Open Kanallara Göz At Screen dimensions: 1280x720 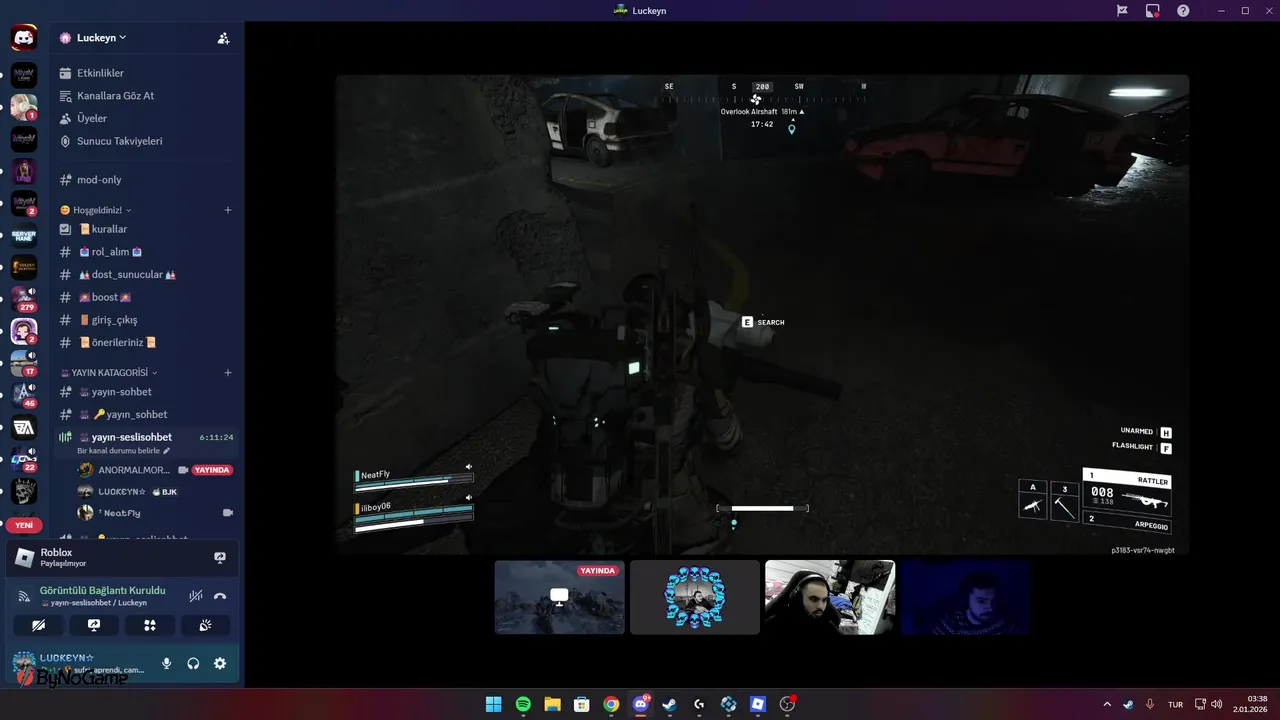tap(145, 96)
